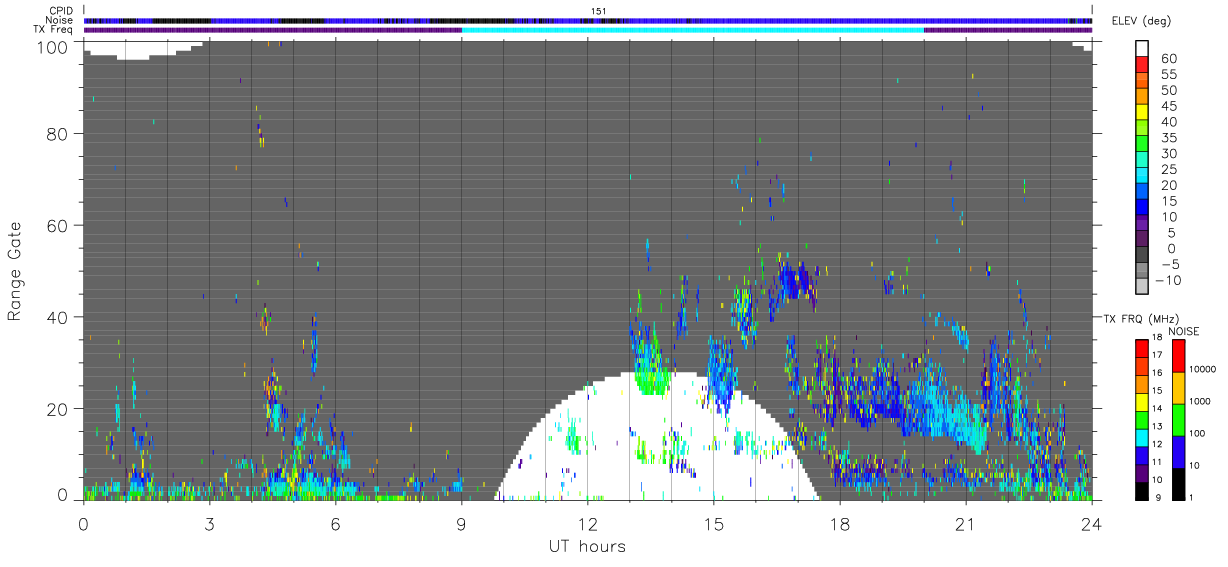Click ELEV colorbar value '60'
This screenshot has height=567, width=1228.
(x=1167, y=58)
